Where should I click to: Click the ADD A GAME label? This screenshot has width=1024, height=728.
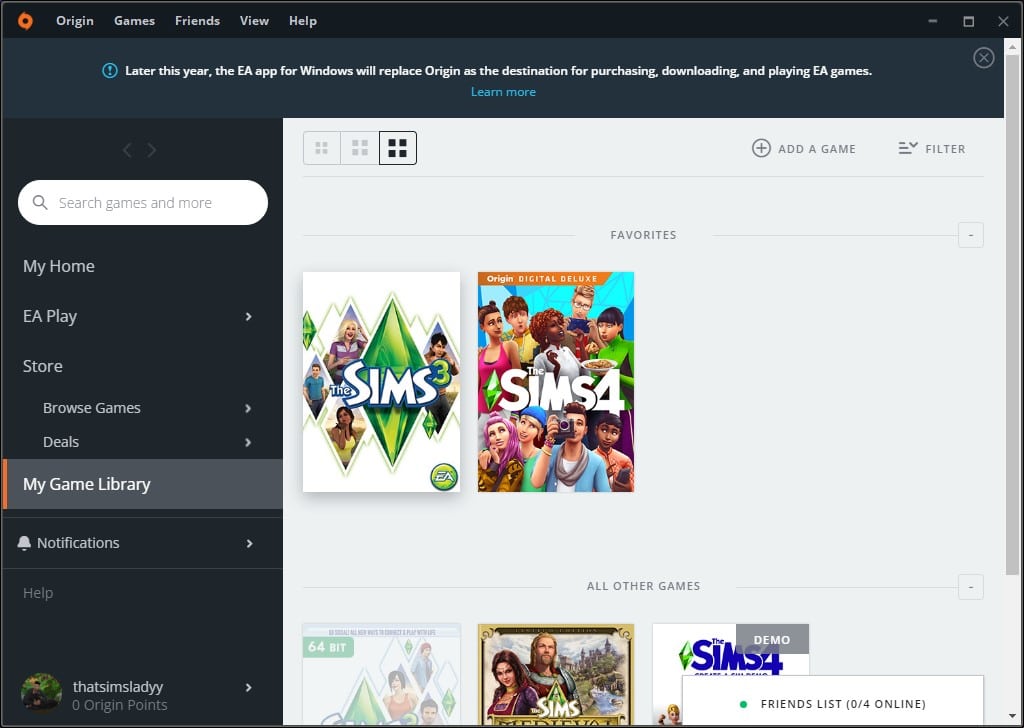(817, 149)
